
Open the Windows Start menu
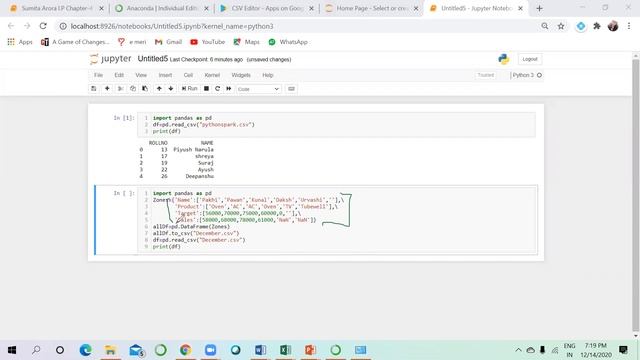12,350
